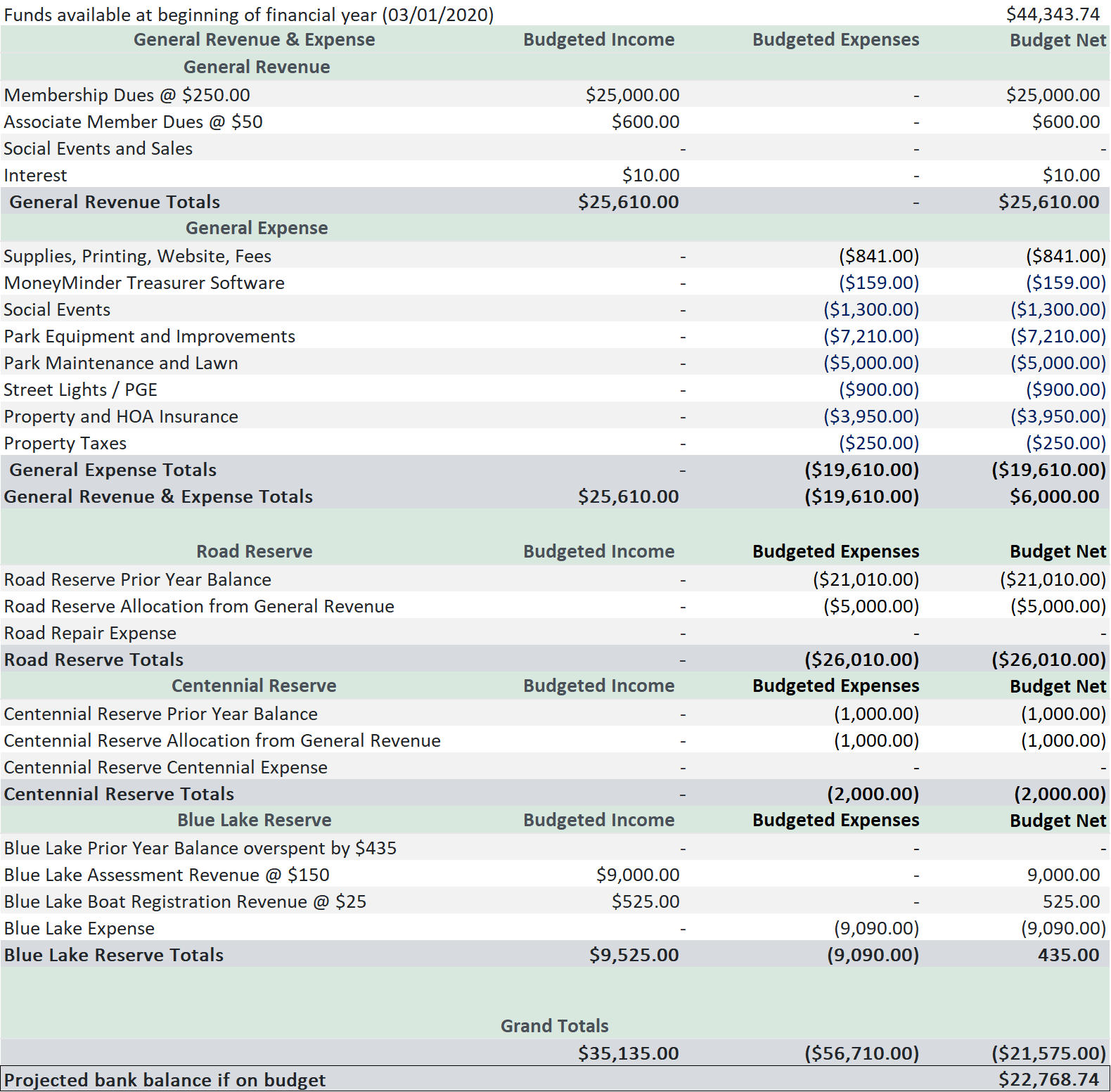This screenshot has width=1111, height=1092.
Task: Click the $9,525.00 Blue Lake Reserve Totals income
Action: click(634, 955)
